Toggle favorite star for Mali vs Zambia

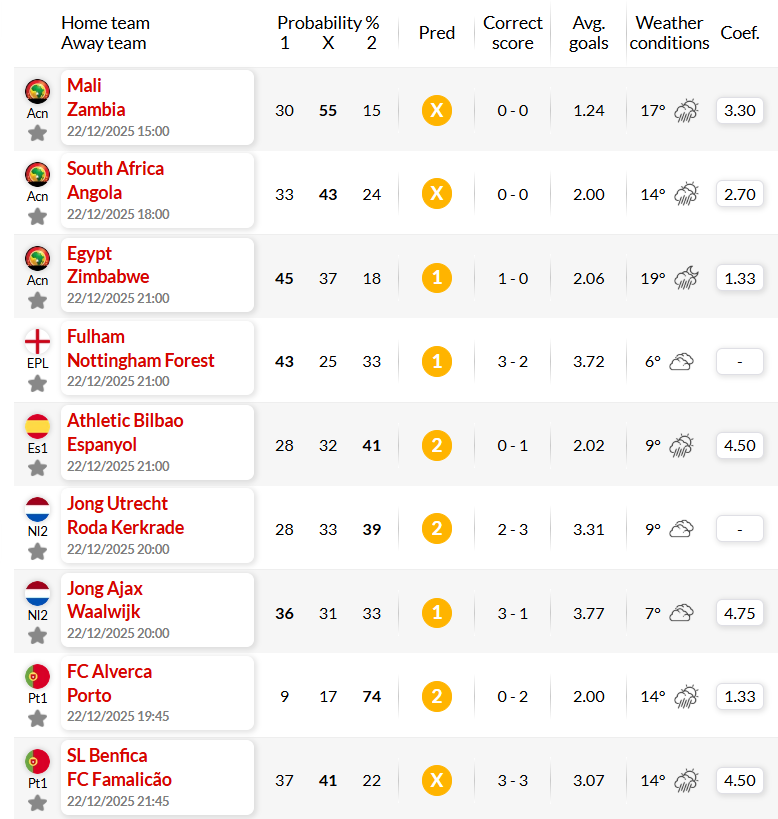pos(37,133)
